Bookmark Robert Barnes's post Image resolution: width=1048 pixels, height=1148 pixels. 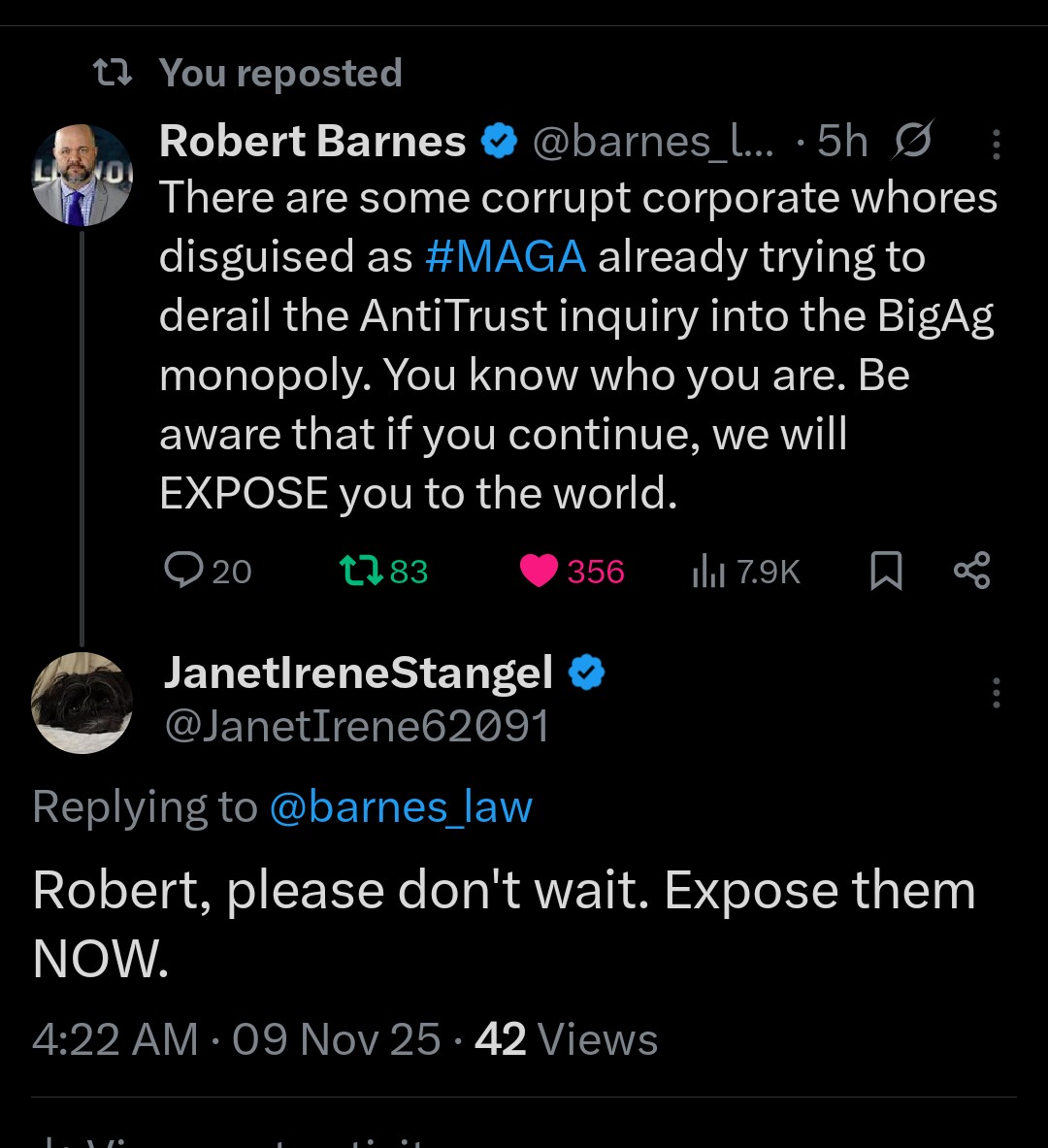click(886, 571)
